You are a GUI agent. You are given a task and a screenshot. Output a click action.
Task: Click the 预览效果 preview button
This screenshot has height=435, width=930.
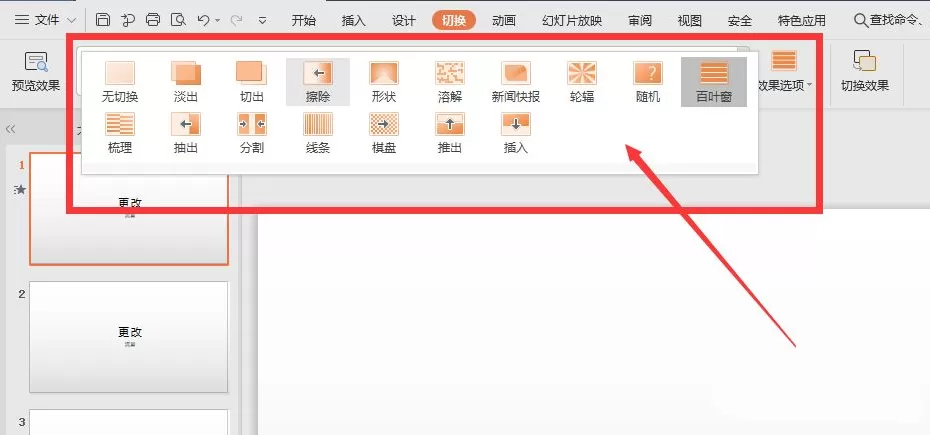(x=36, y=72)
